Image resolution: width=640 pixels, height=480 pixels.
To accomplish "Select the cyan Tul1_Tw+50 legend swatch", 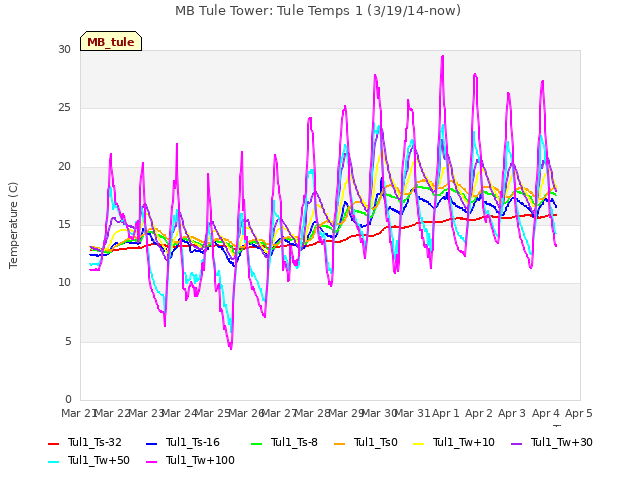I will [x=53, y=461].
